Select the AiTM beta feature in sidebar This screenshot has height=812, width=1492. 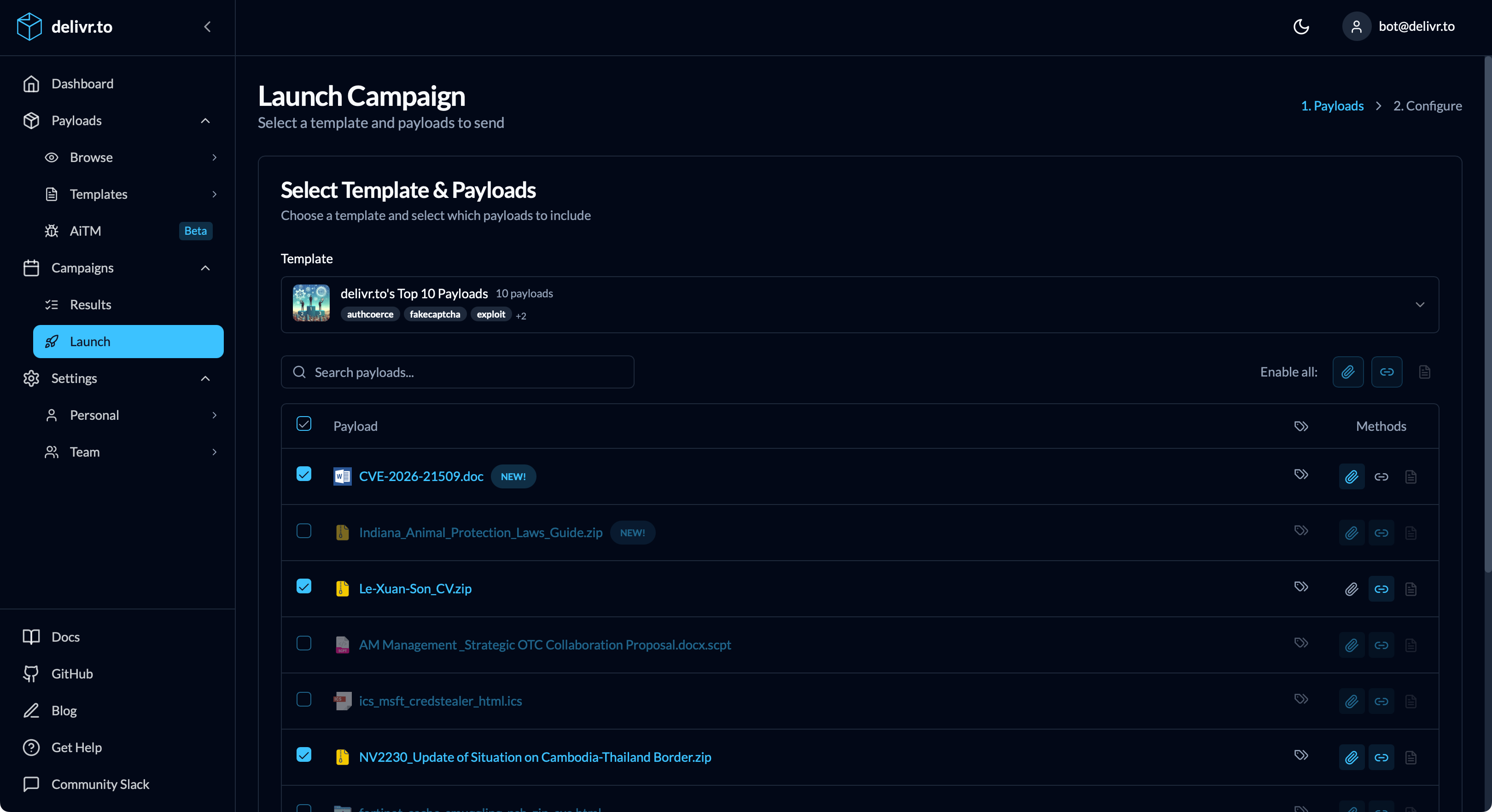(86, 231)
